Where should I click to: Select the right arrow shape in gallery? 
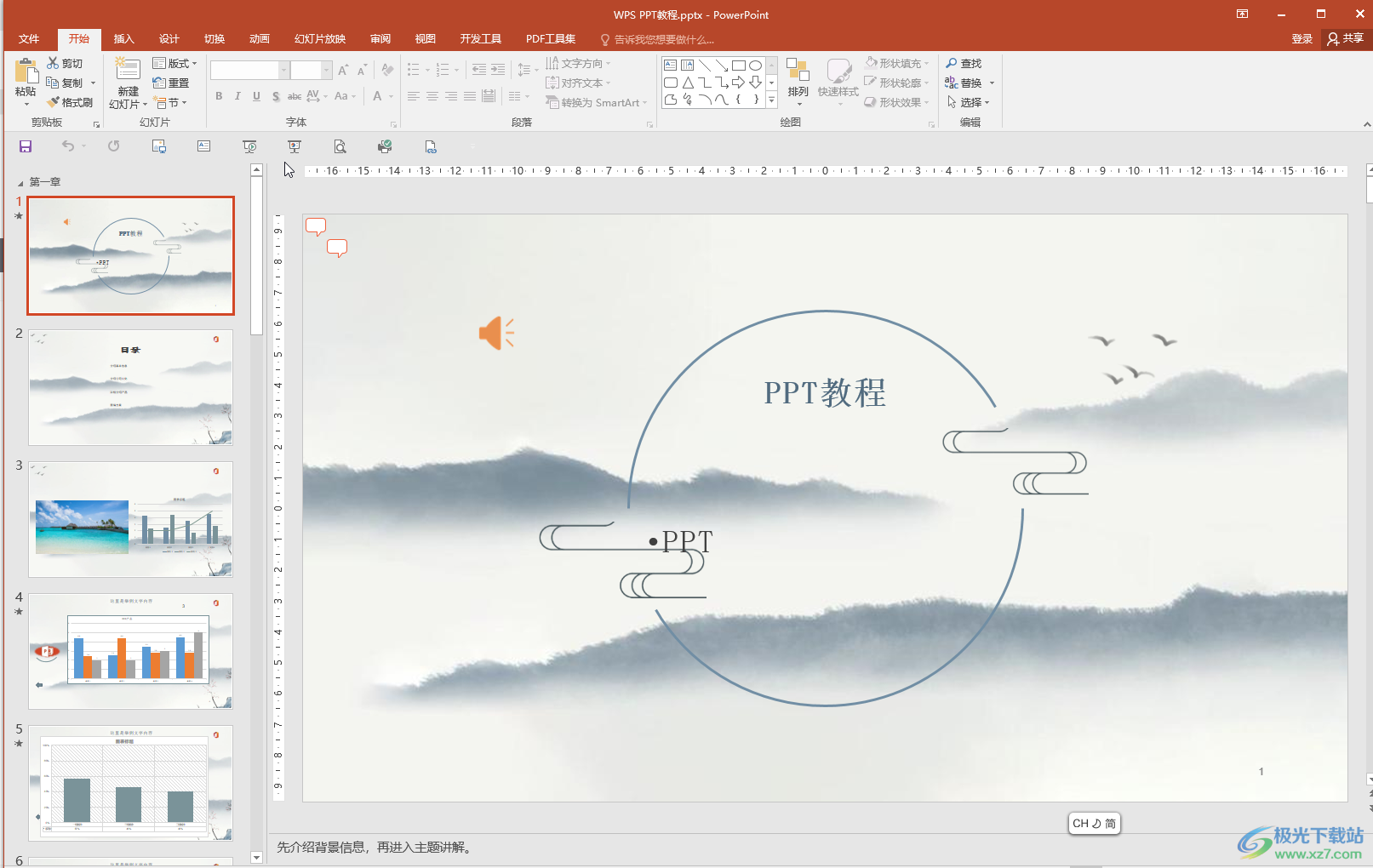pos(738,83)
